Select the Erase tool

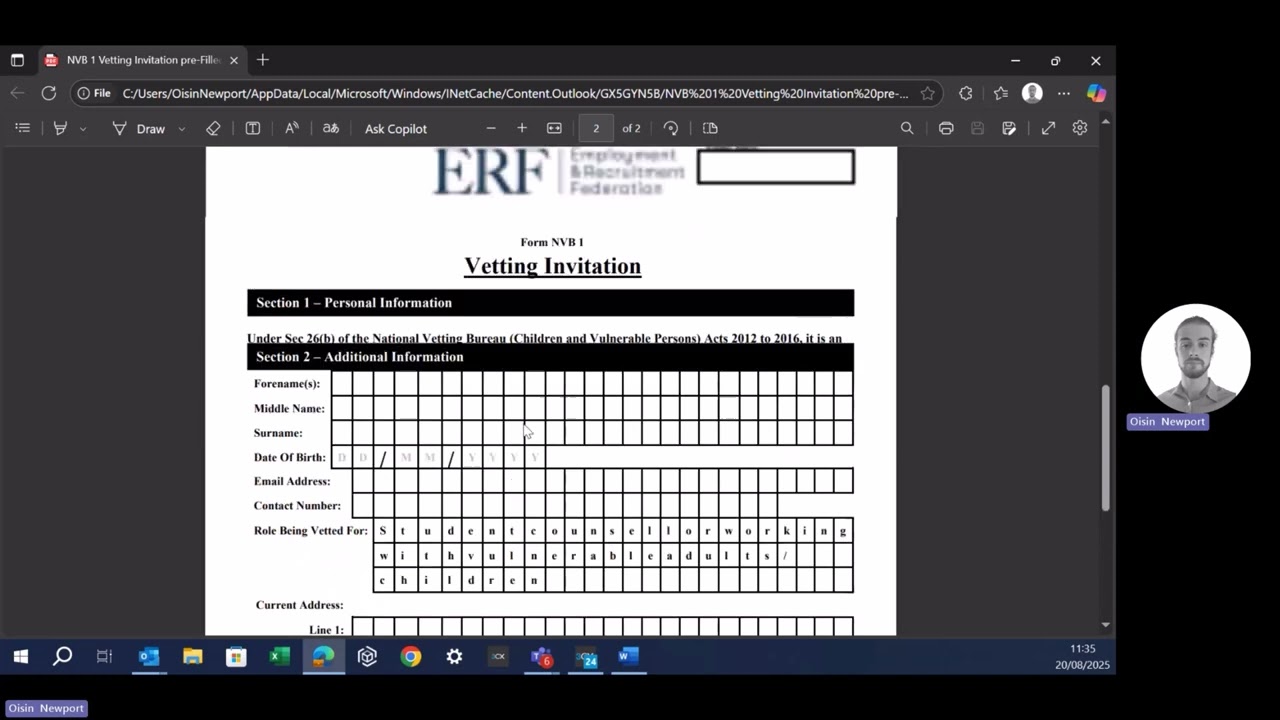tap(213, 128)
